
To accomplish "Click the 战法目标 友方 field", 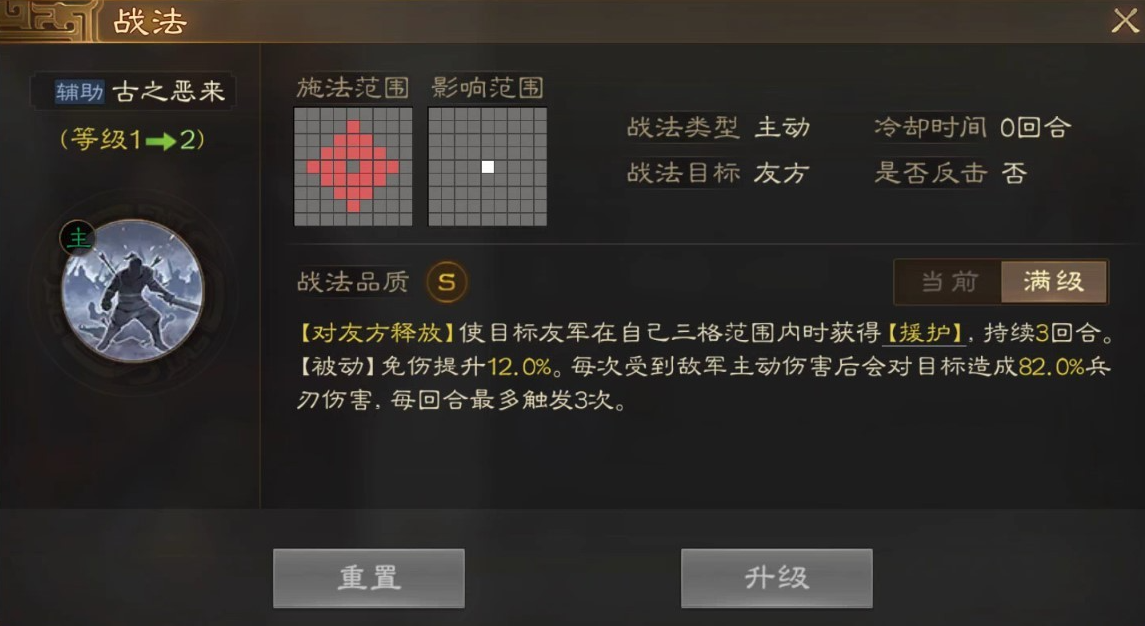I will click(719, 173).
